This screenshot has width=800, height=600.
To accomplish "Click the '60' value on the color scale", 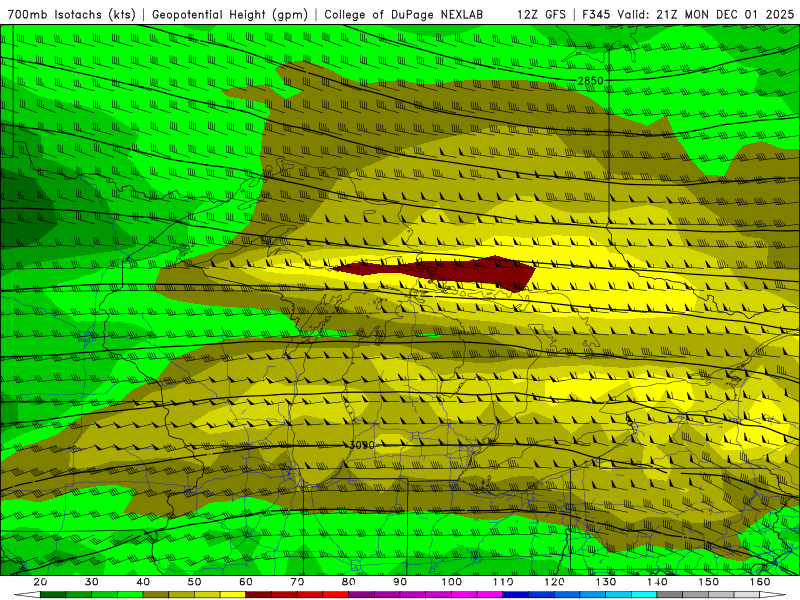I will [x=246, y=582].
